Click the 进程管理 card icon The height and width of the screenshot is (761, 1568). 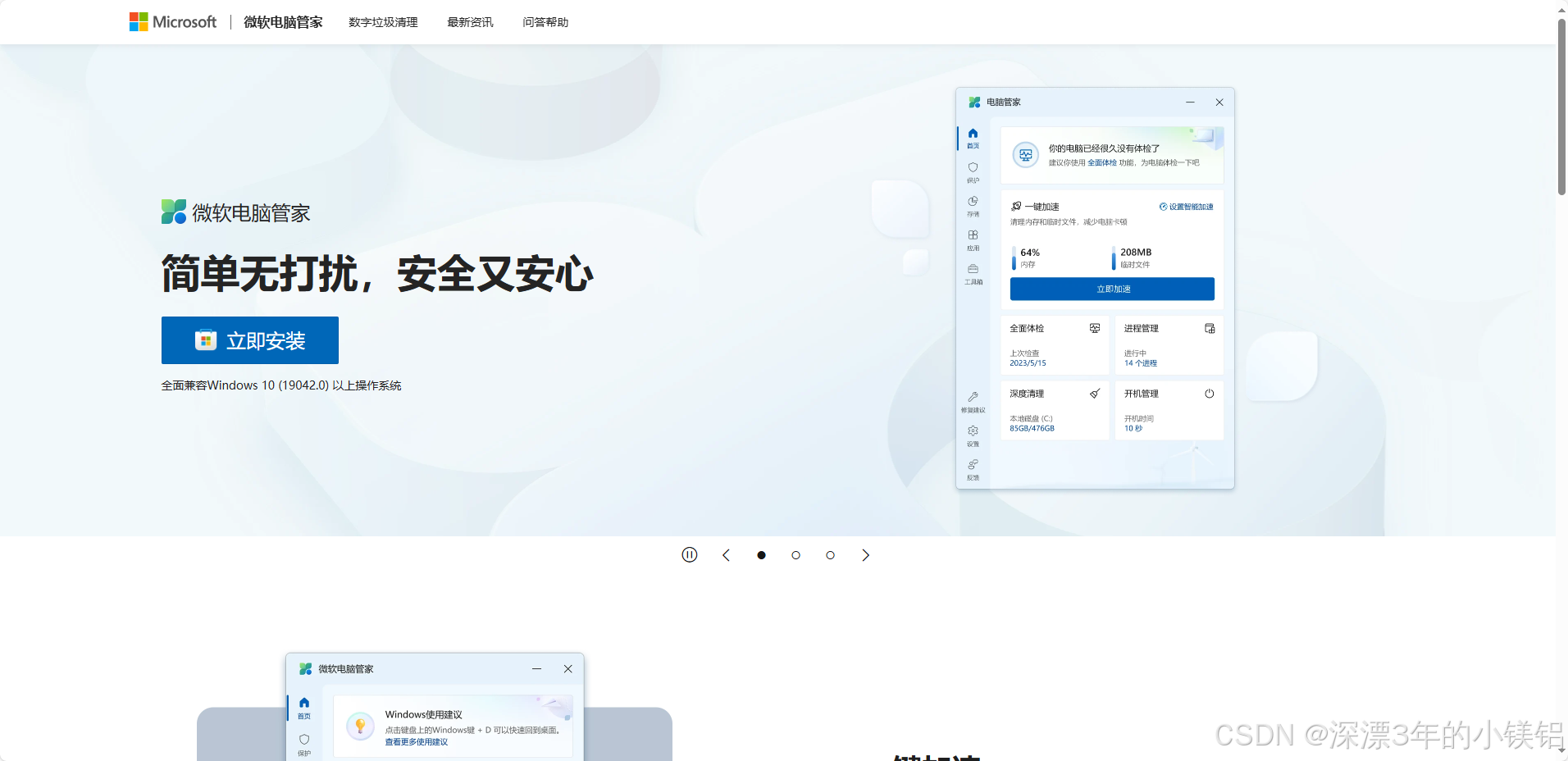(x=1210, y=328)
